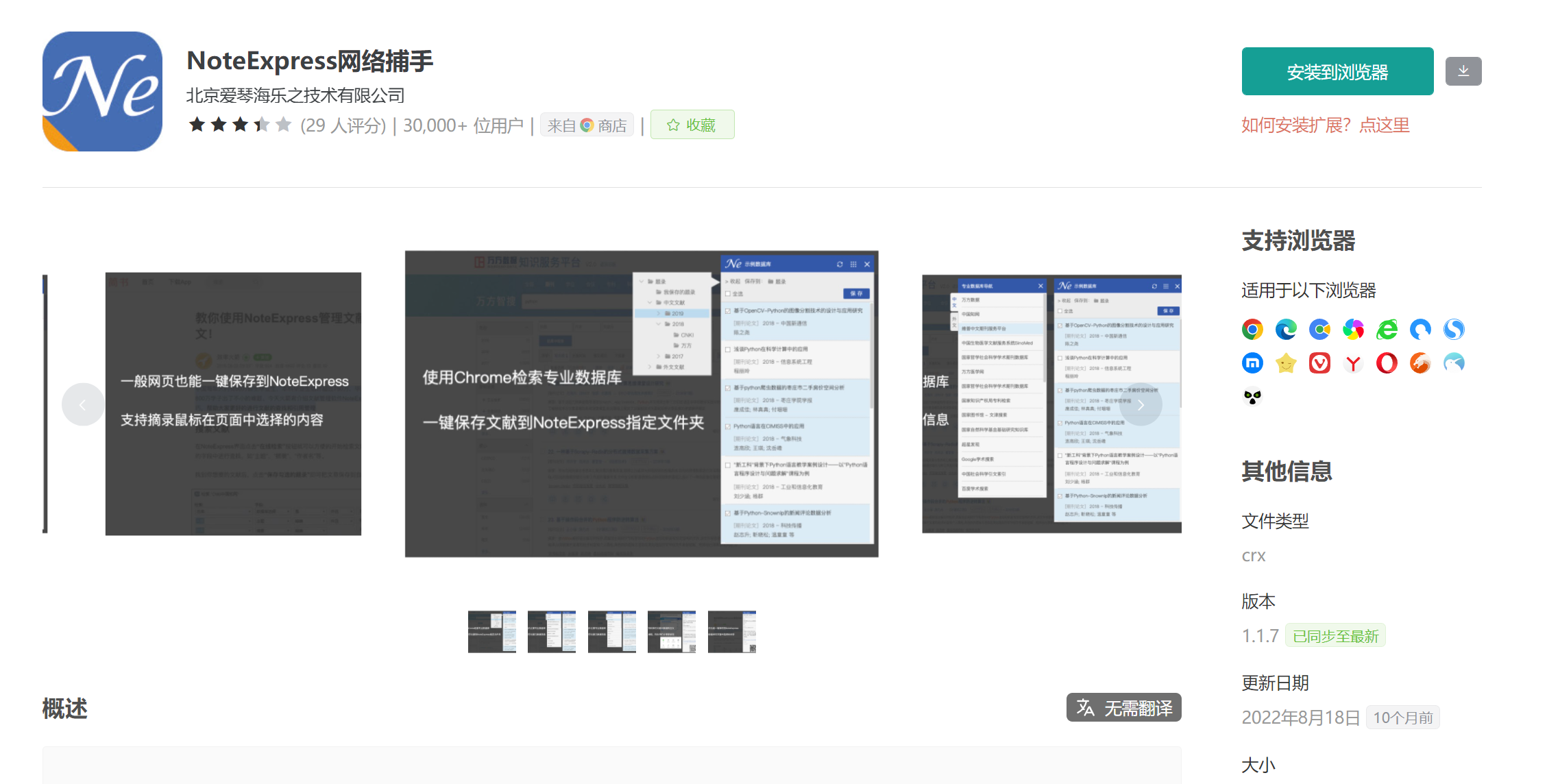Select the first screenshot thumbnail

(x=492, y=632)
